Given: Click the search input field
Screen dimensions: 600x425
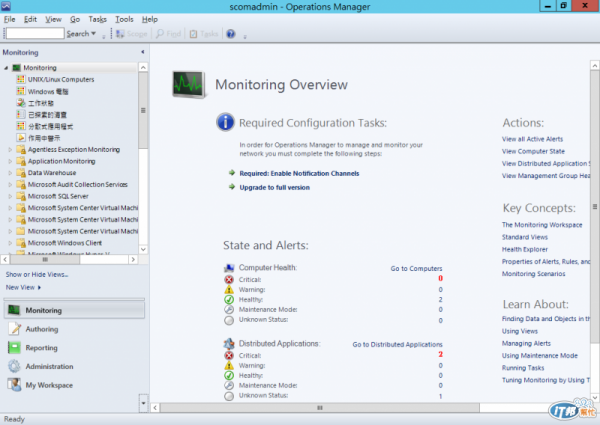Looking at the screenshot, I should tap(35, 34).
